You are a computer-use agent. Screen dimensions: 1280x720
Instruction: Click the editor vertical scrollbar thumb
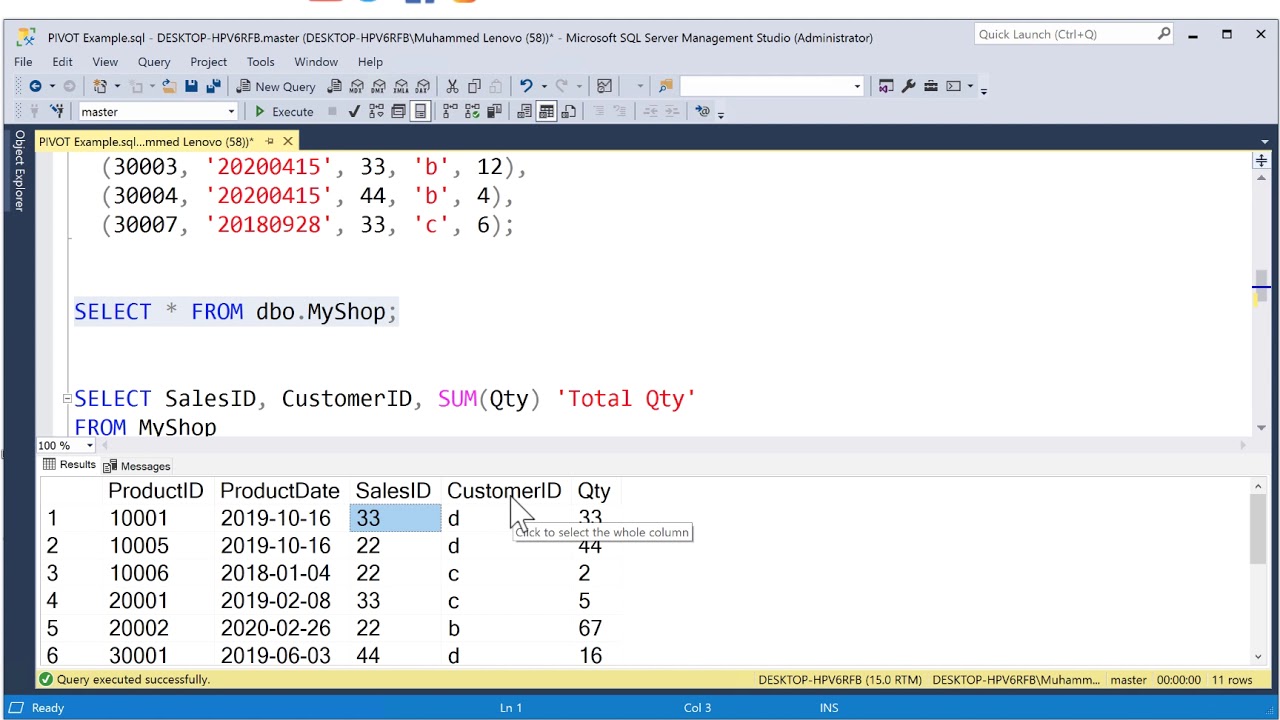tap(1261, 285)
